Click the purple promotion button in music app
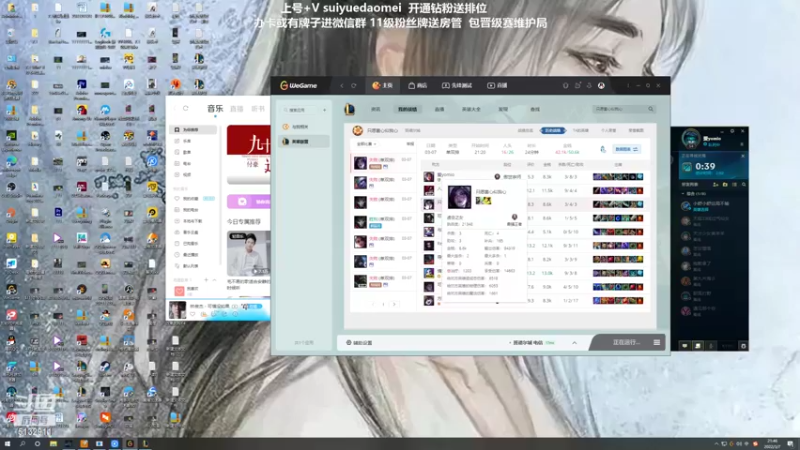 248,202
